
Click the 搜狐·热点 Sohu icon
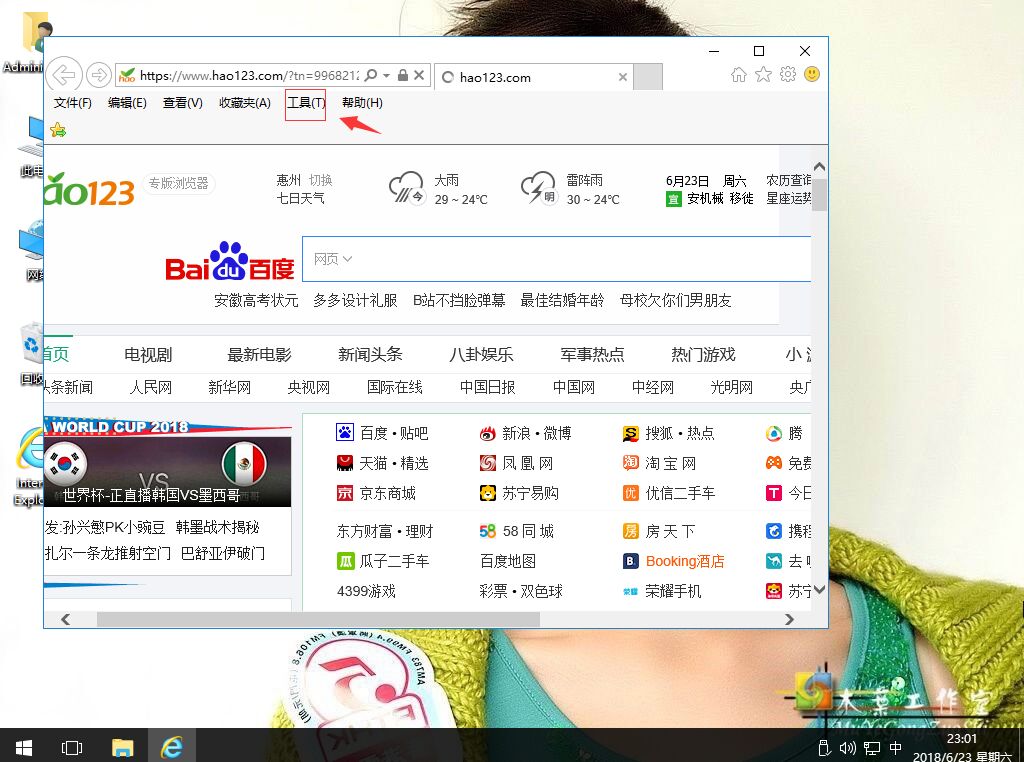[631, 433]
